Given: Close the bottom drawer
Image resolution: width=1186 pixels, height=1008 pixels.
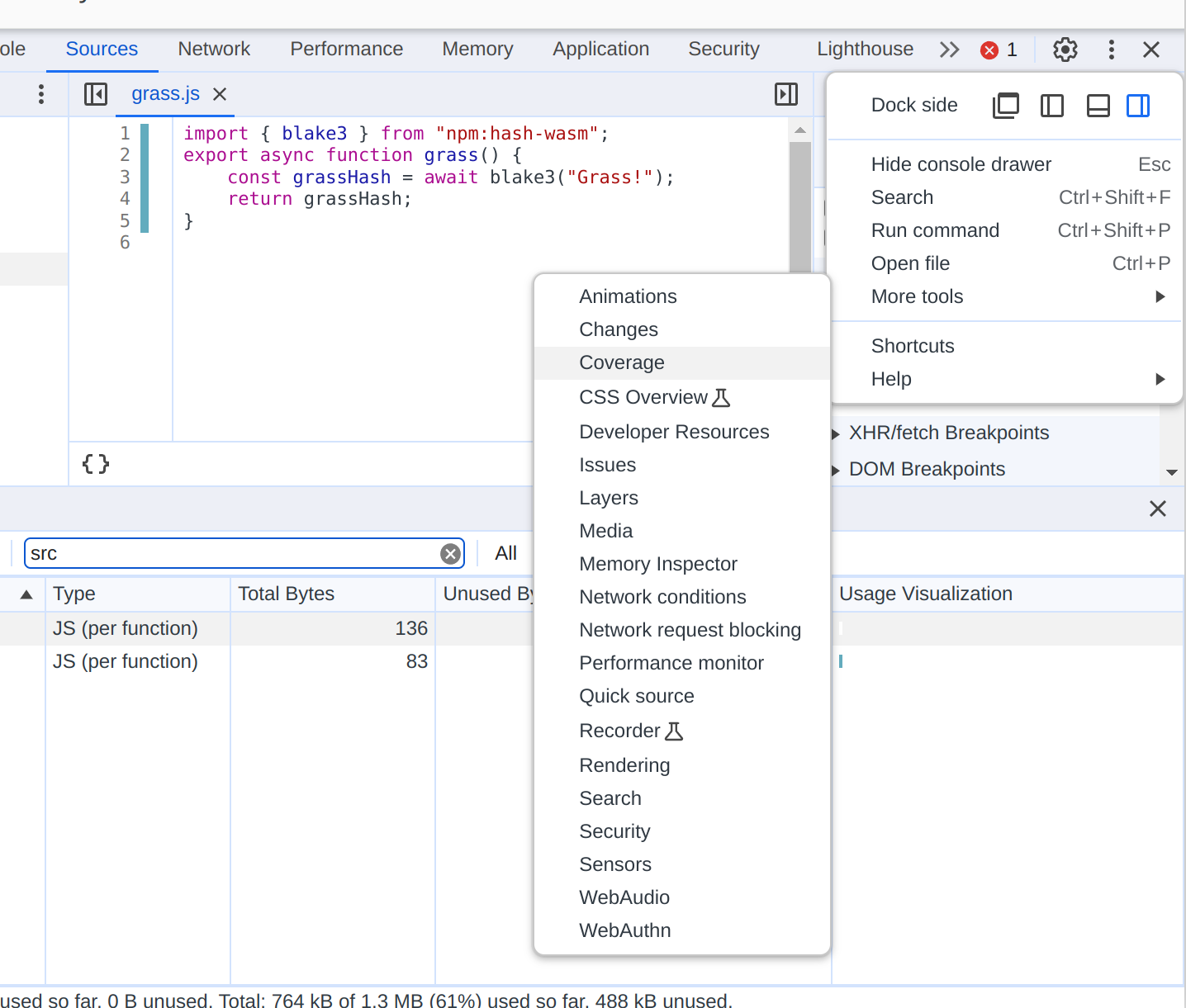Looking at the screenshot, I should point(1158,509).
